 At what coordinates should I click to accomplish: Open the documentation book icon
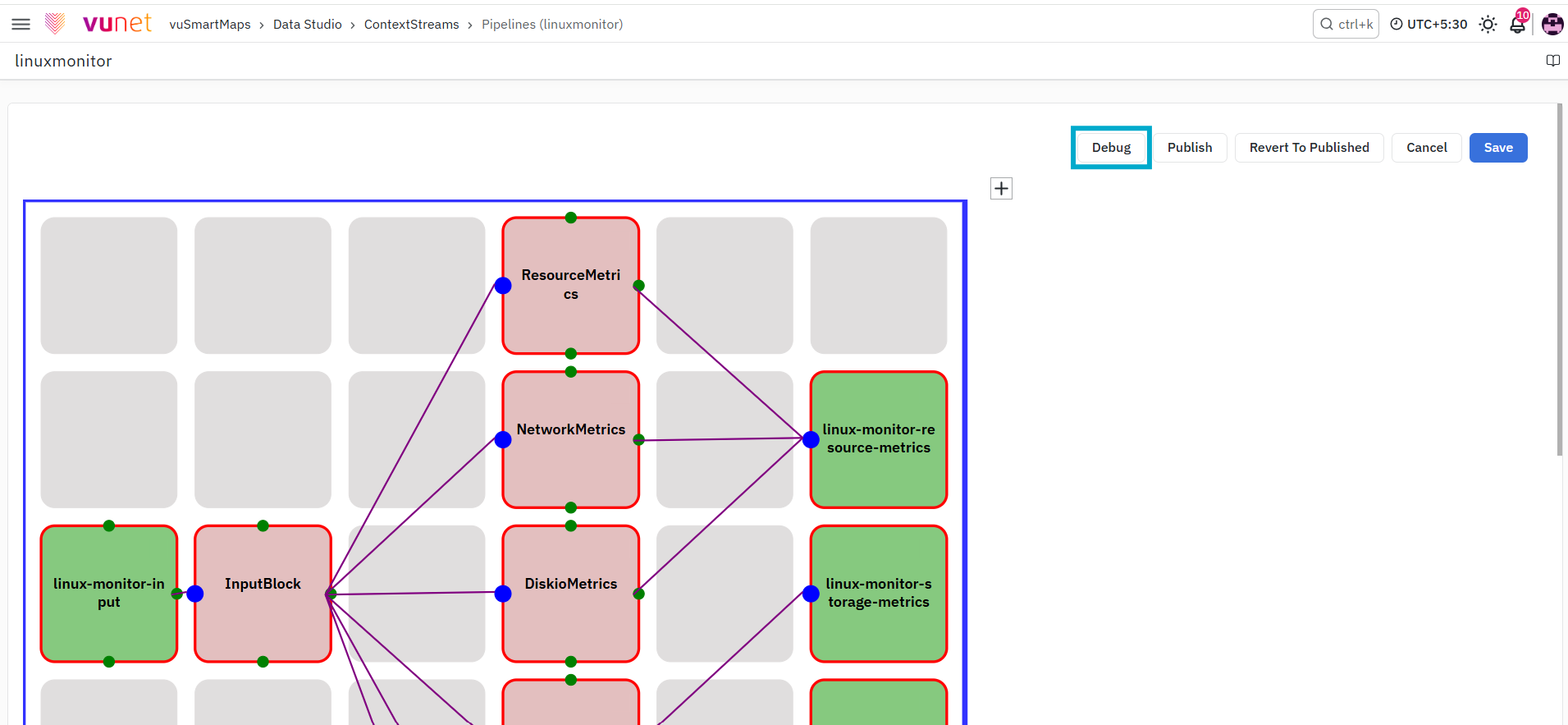tap(1552, 61)
